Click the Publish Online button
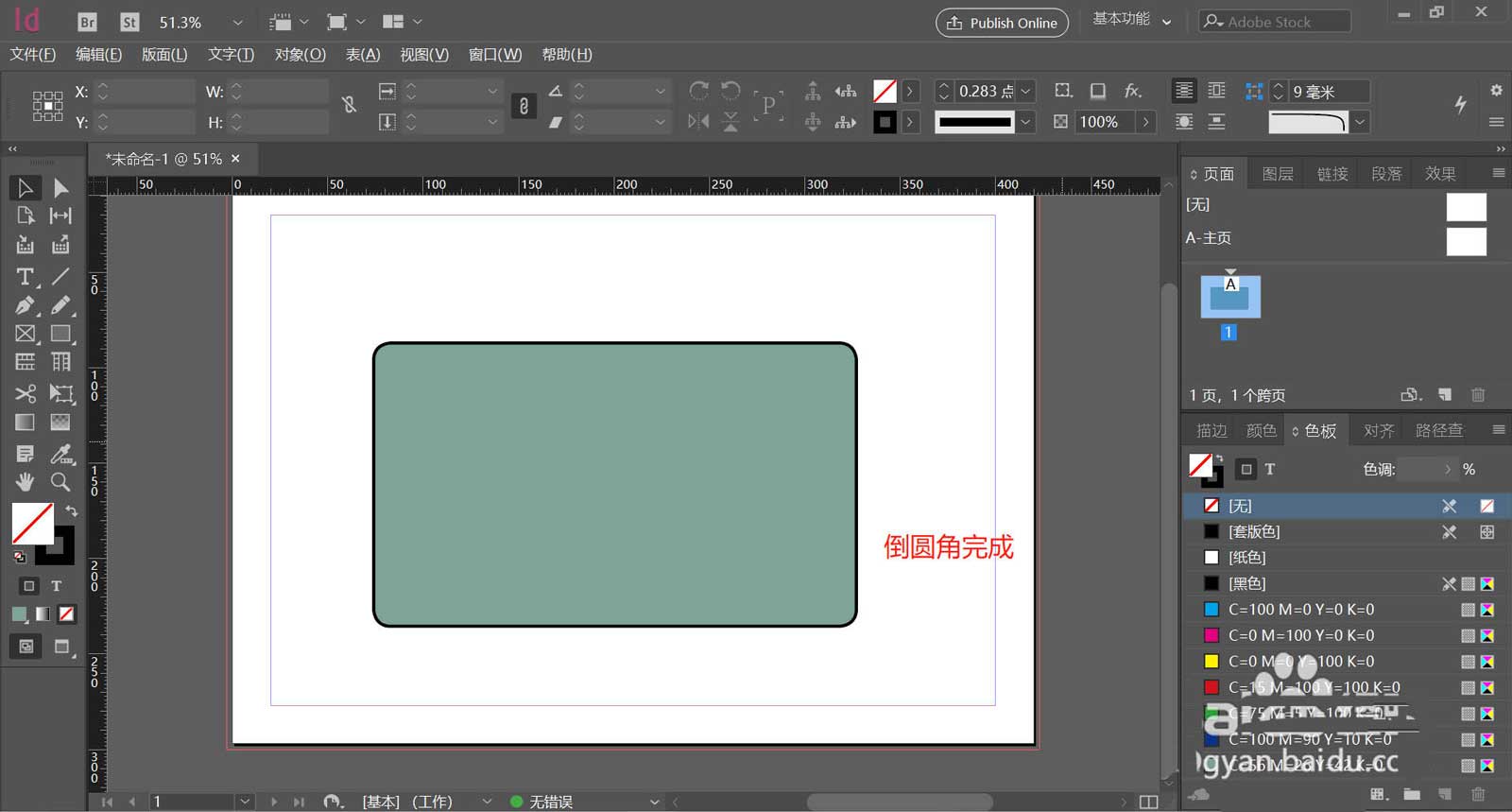Viewport: 1512px width, 812px height. point(1002,23)
